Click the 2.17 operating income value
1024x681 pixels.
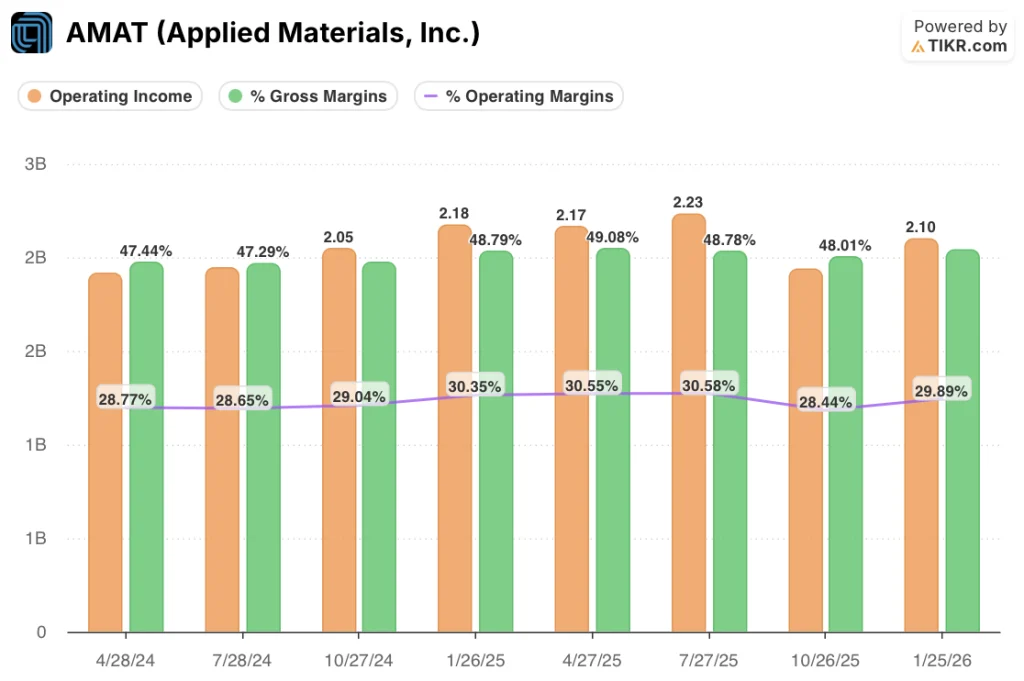571,215
